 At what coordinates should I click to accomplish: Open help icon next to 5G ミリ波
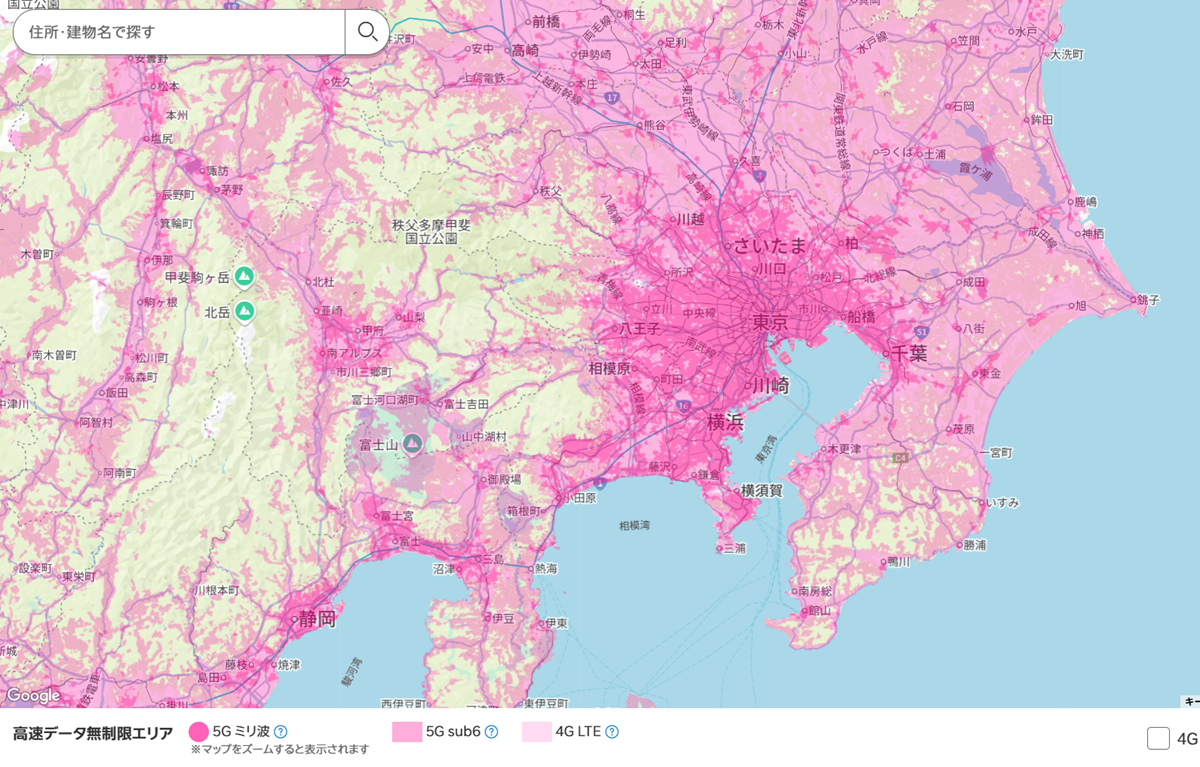281,732
